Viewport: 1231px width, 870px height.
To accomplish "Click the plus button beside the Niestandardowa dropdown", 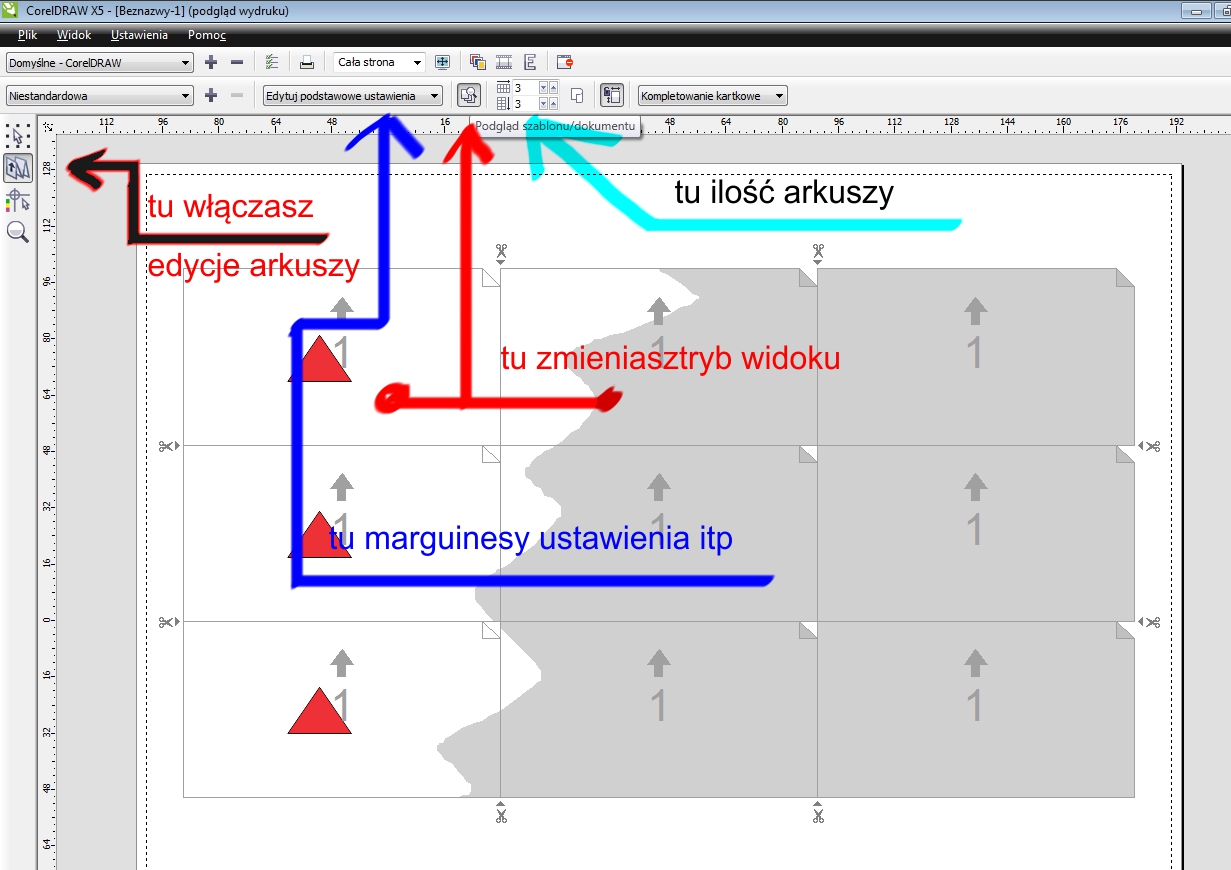I will tap(211, 96).
